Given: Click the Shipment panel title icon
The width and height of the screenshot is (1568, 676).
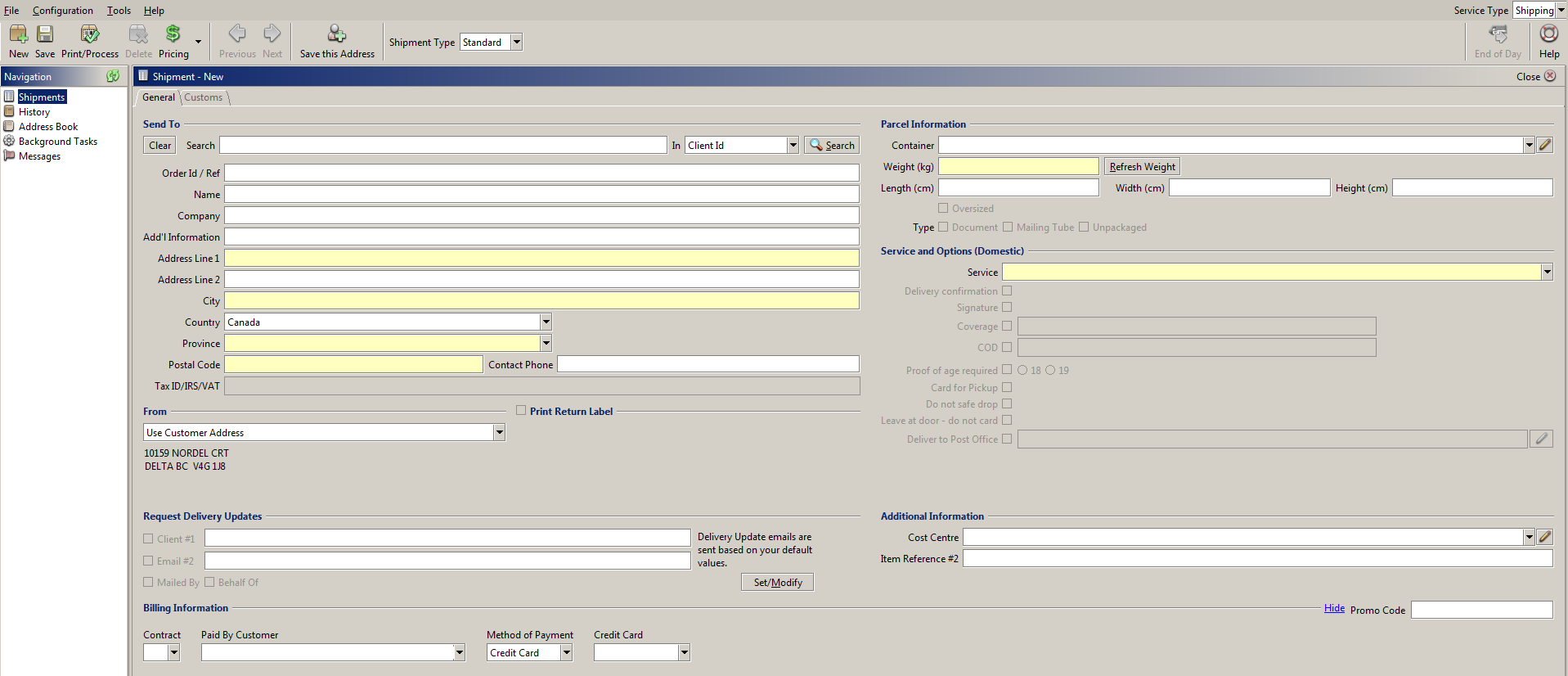Looking at the screenshot, I should pos(143,76).
